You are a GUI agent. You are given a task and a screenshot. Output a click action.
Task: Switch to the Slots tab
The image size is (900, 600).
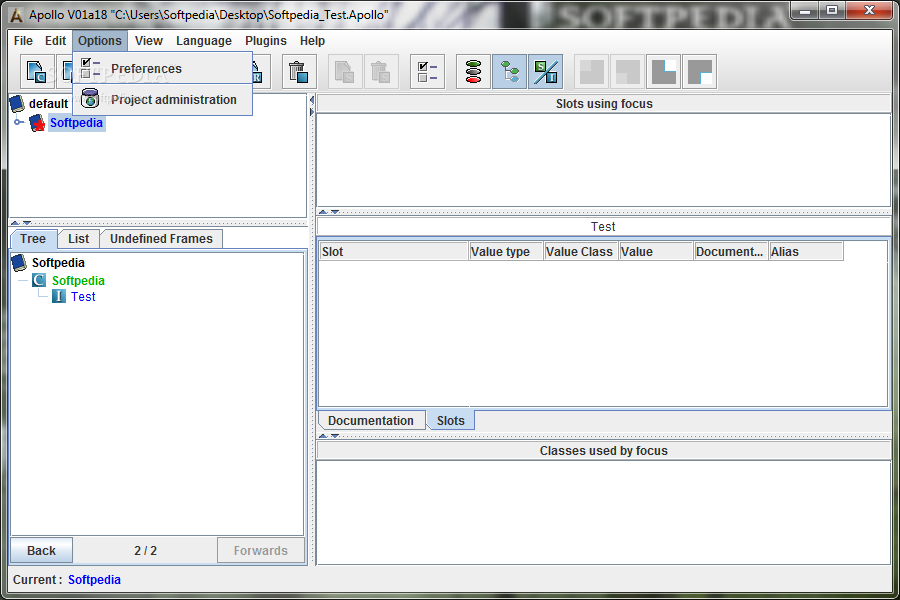coord(451,420)
